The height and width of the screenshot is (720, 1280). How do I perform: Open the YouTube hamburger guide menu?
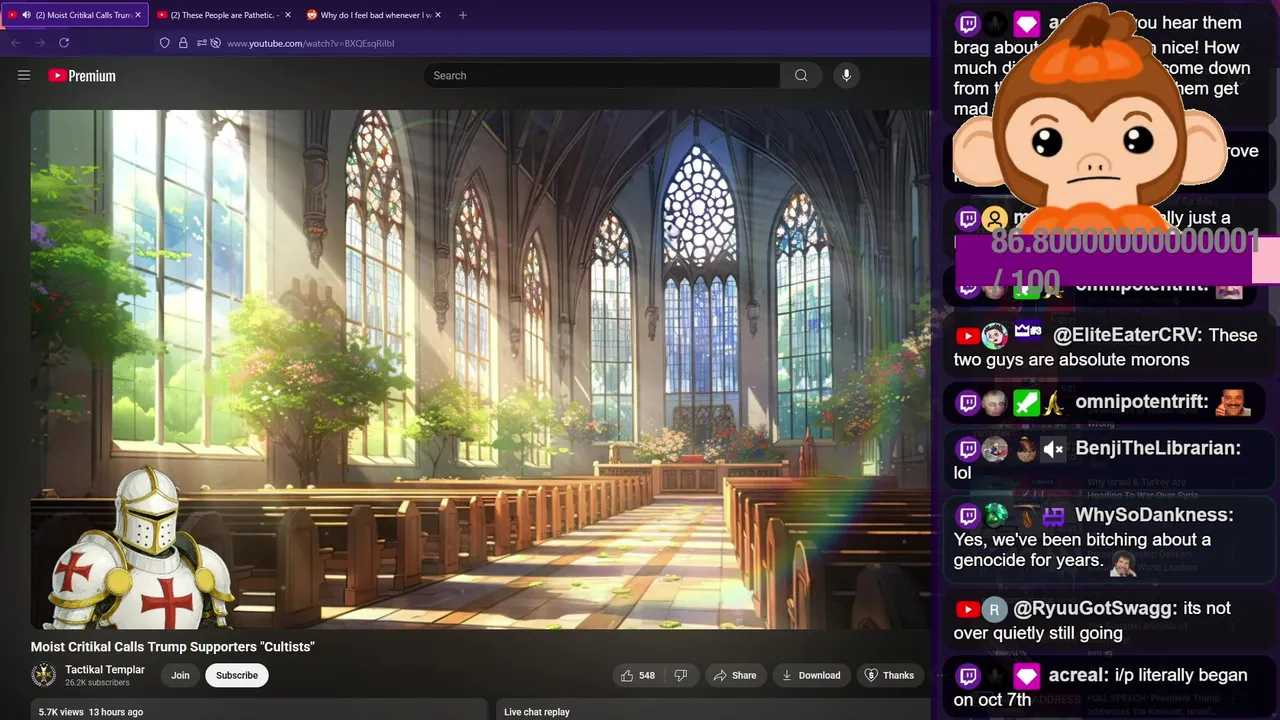pos(24,75)
